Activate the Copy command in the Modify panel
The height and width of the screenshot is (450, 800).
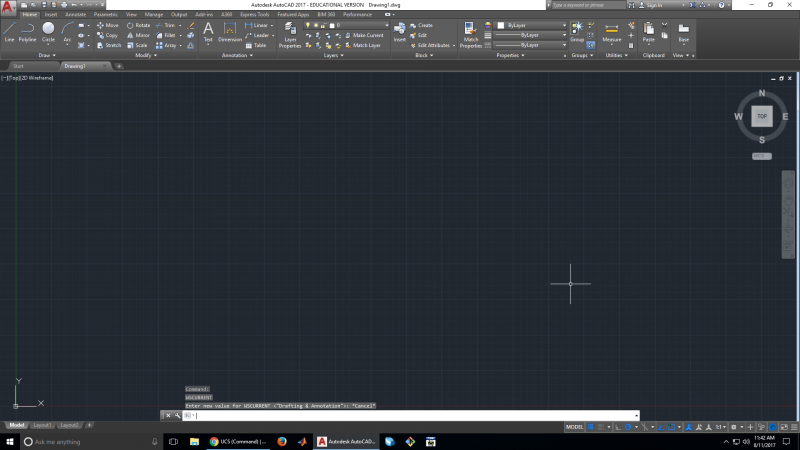point(108,35)
